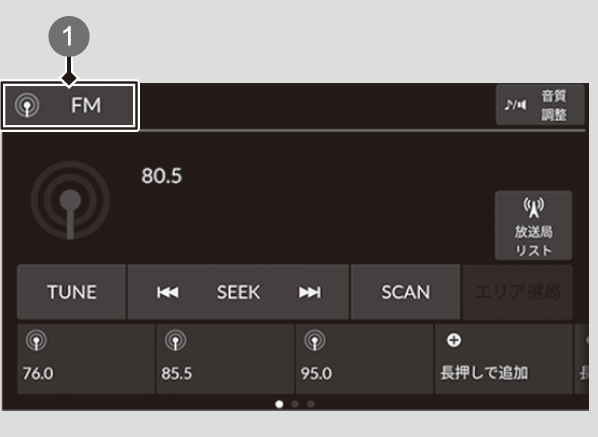This screenshot has height=437, width=598.
Task: Start station SCAN
Action: point(405,292)
